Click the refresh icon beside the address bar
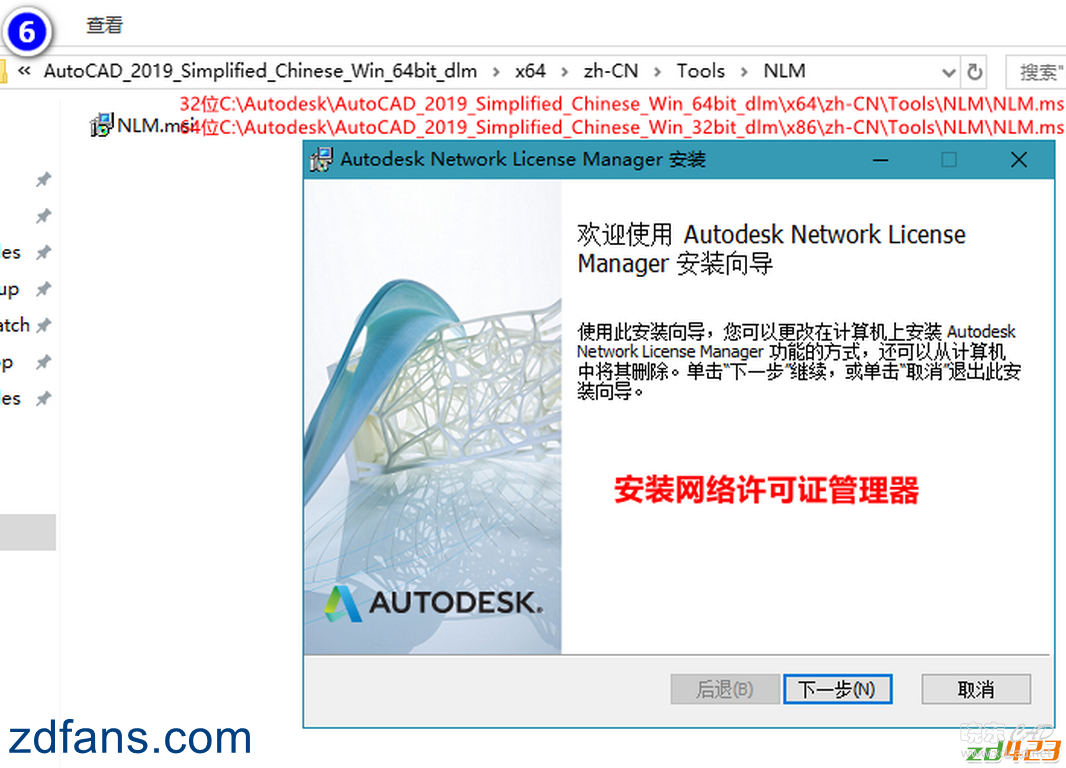1066x768 pixels. coord(975,71)
